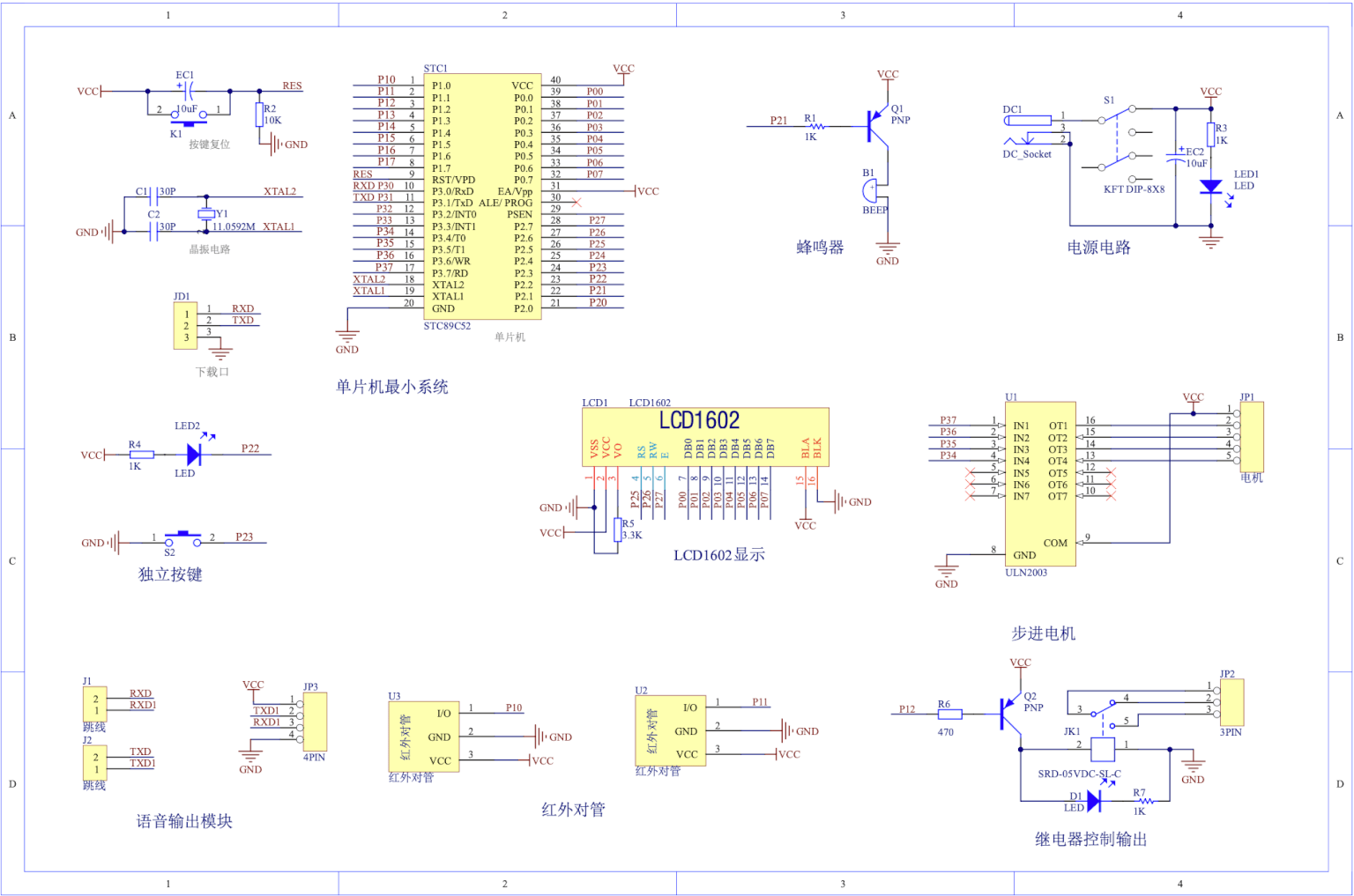Select the LCD1602 display component
The height and width of the screenshot is (896, 1354).
point(705,436)
